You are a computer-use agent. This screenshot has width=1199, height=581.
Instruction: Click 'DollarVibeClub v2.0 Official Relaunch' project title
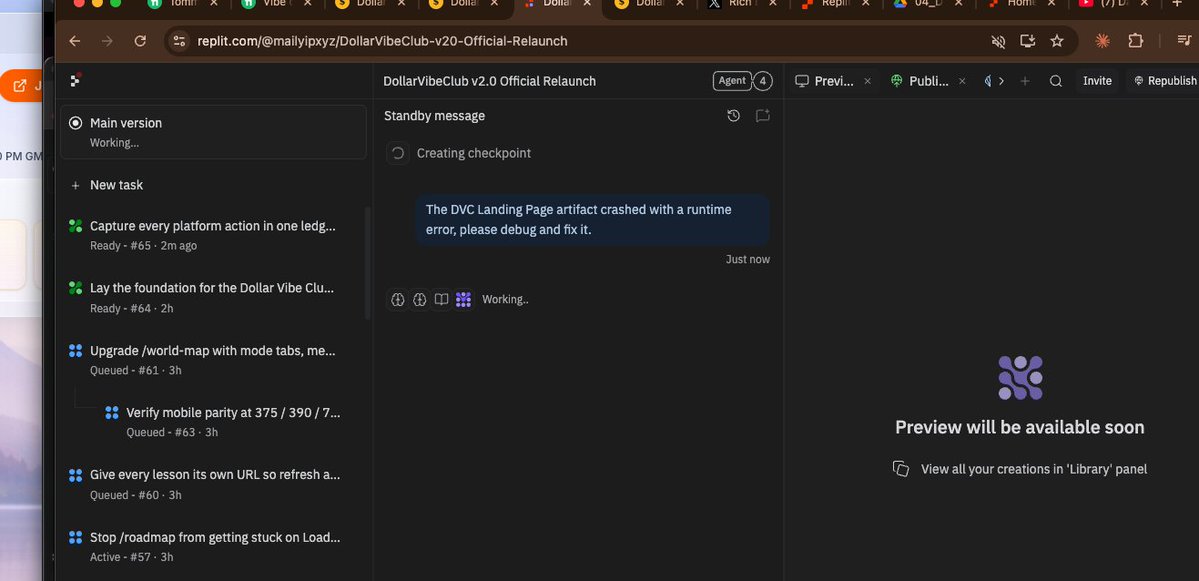tap(489, 81)
